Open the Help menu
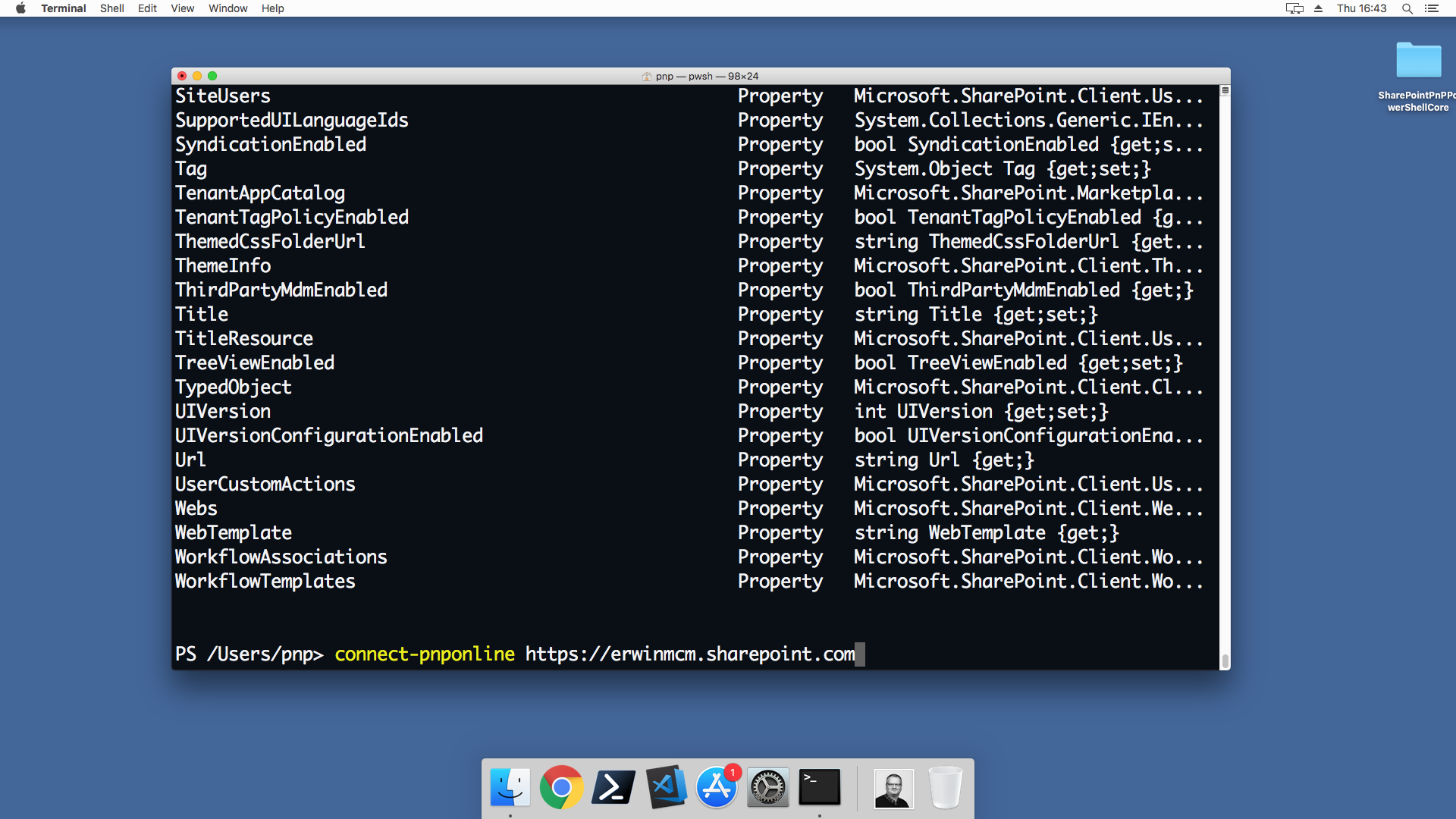1456x819 pixels. tap(273, 8)
